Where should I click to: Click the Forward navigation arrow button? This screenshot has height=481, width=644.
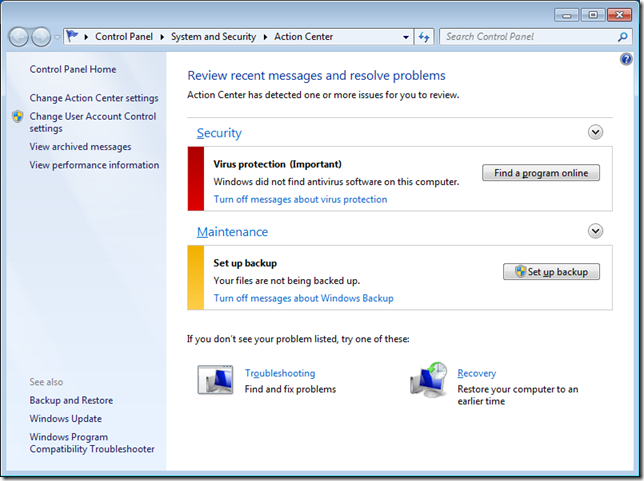coord(41,37)
